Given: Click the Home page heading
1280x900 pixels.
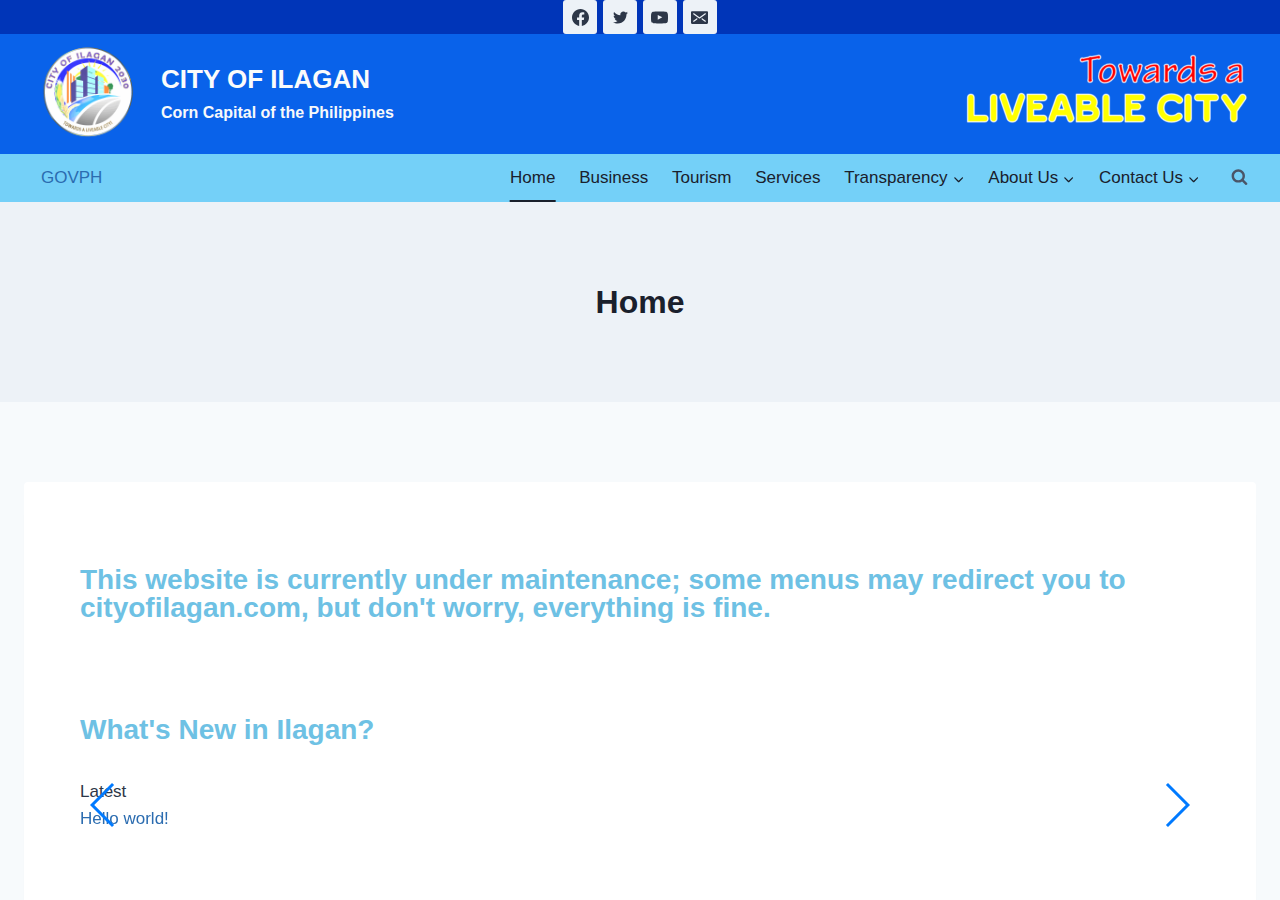Looking at the screenshot, I should click(x=640, y=302).
